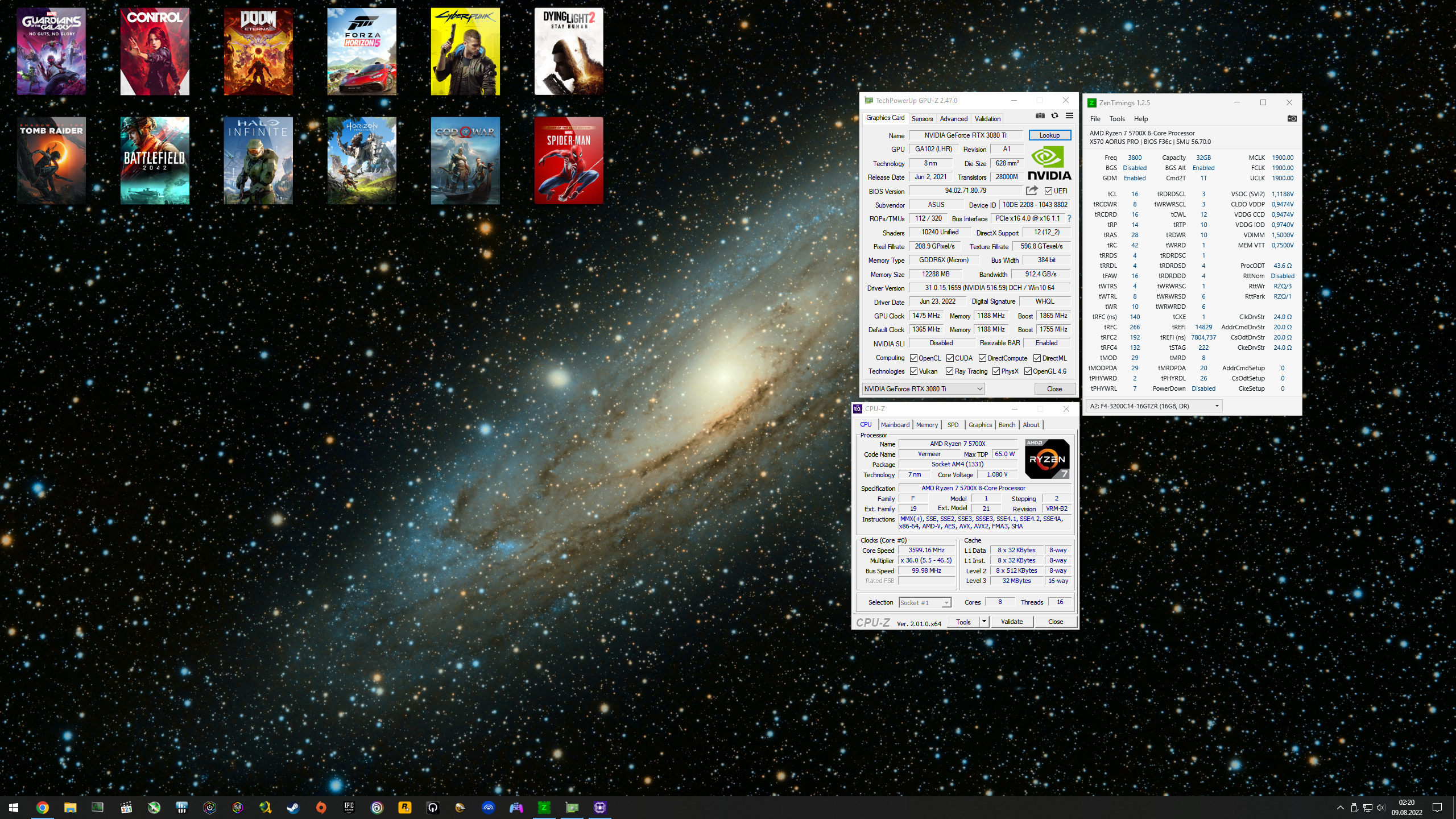Open Epic Games launcher in taskbar
This screenshot has width=1456, height=819.
coord(349,808)
